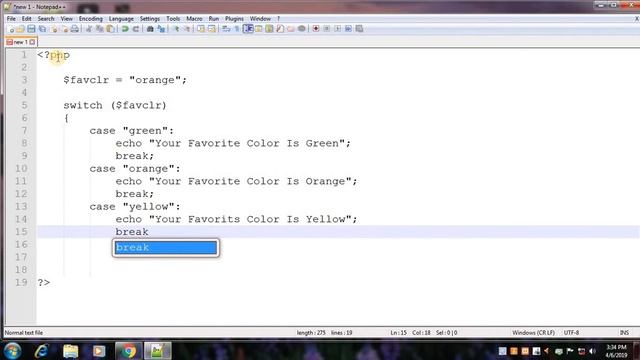This screenshot has height=360, width=640.
Task: Click the macro Playback icon
Action: click(338, 29)
